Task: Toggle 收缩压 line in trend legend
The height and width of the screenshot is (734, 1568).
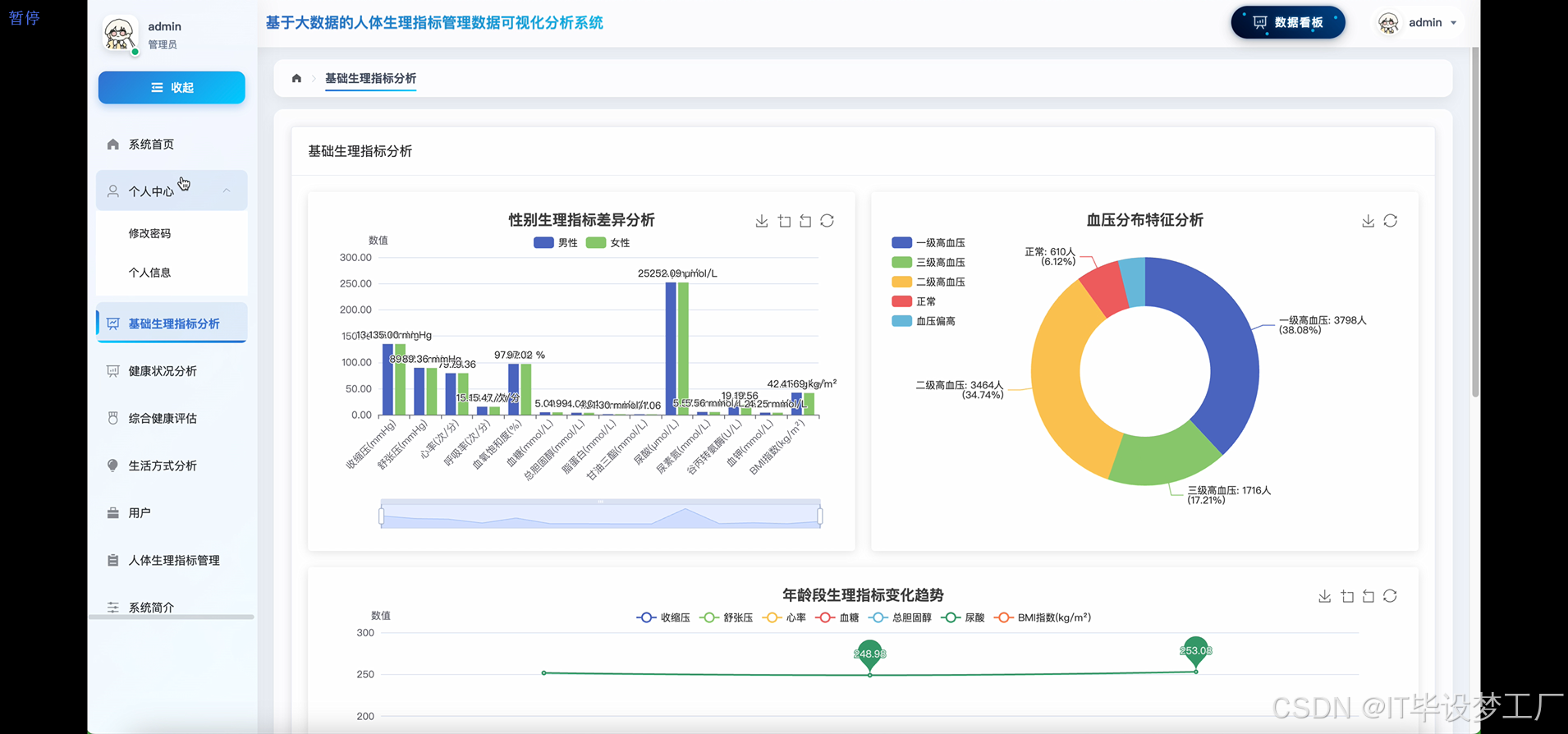Action: 663,617
